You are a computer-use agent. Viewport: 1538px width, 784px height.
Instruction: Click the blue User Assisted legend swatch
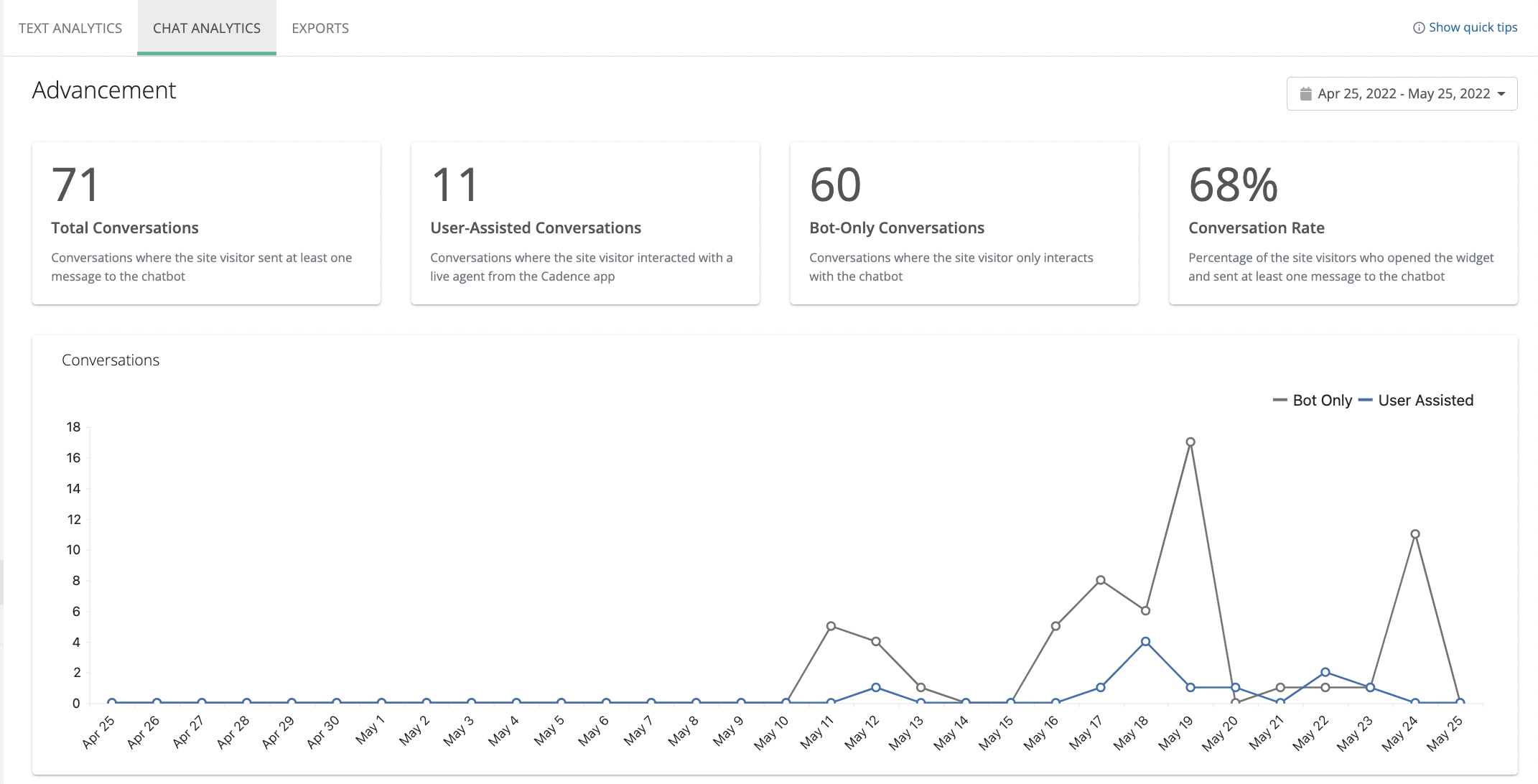point(1365,401)
